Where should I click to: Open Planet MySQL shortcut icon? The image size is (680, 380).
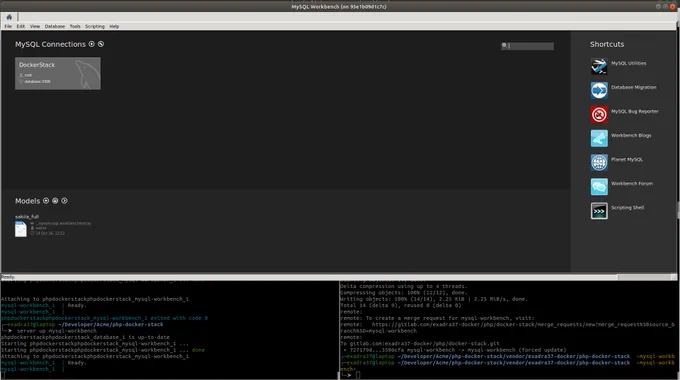click(x=599, y=163)
